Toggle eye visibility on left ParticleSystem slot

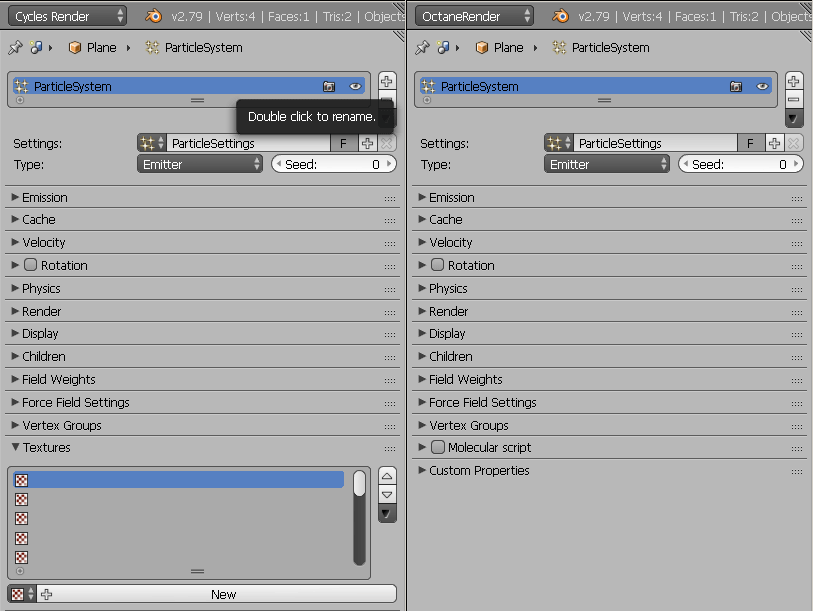point(355,87)
